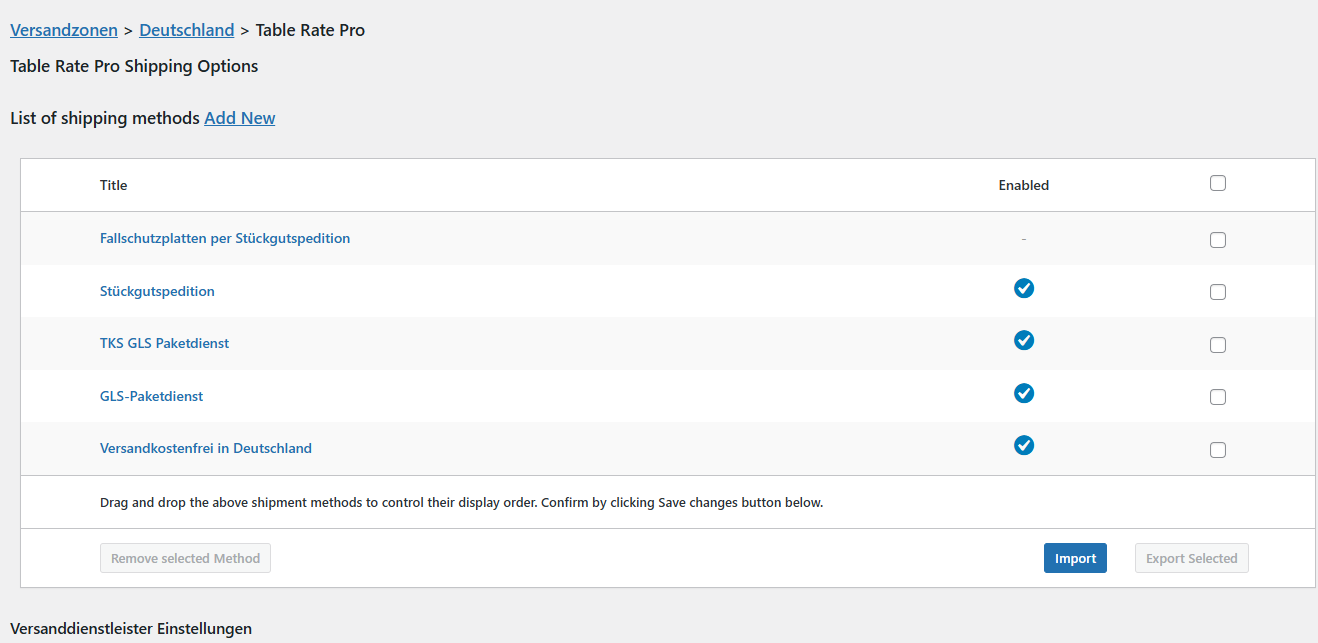
Task: Mark the GLS-Paketdienst row checkbox
Action: pos(1217,397)
